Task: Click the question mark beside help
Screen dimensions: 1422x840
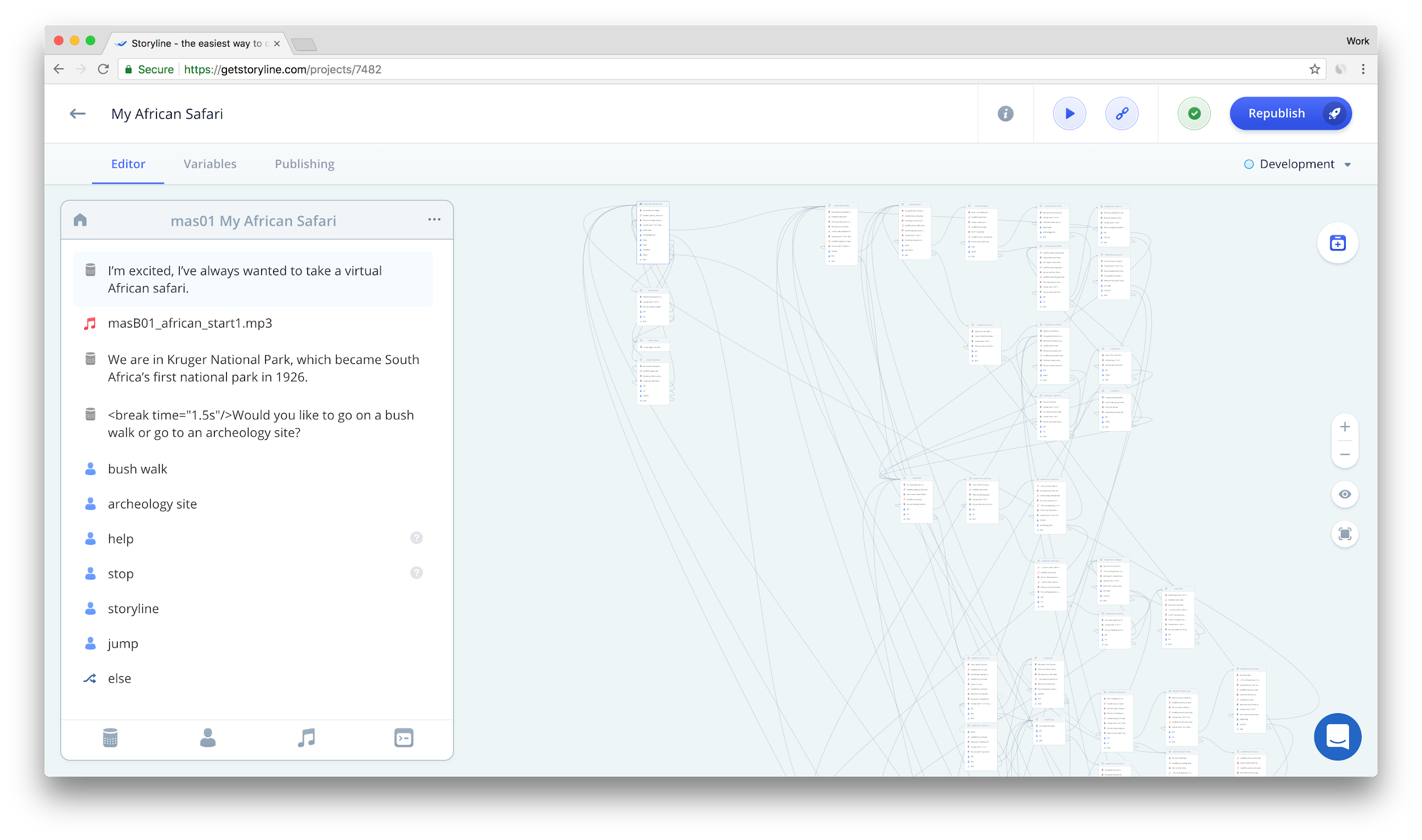Action: pos(416,538)
